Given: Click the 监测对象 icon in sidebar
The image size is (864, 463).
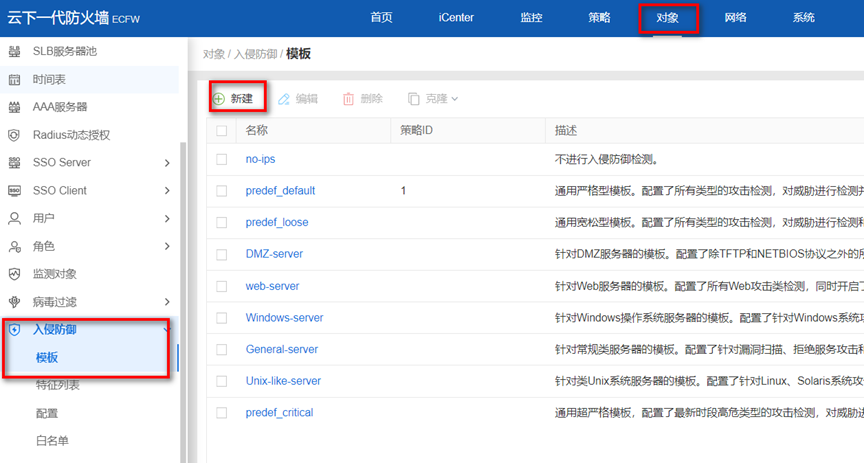Looking at the screenshot, I should click(14, 274).
